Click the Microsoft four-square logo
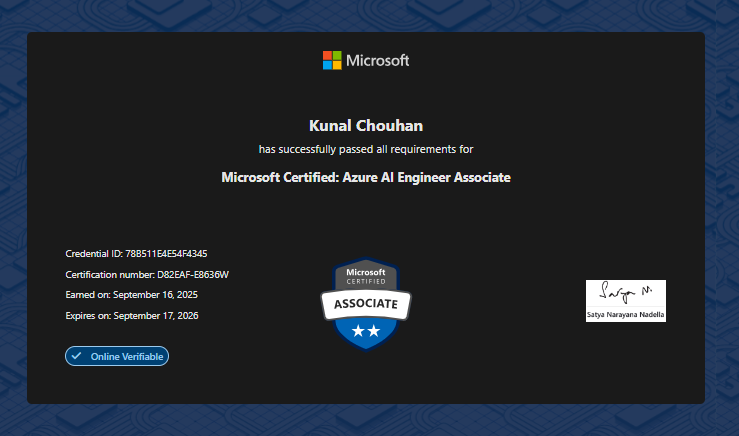The height and width of the screenshot is (436, 739). (x=332, y=60)
